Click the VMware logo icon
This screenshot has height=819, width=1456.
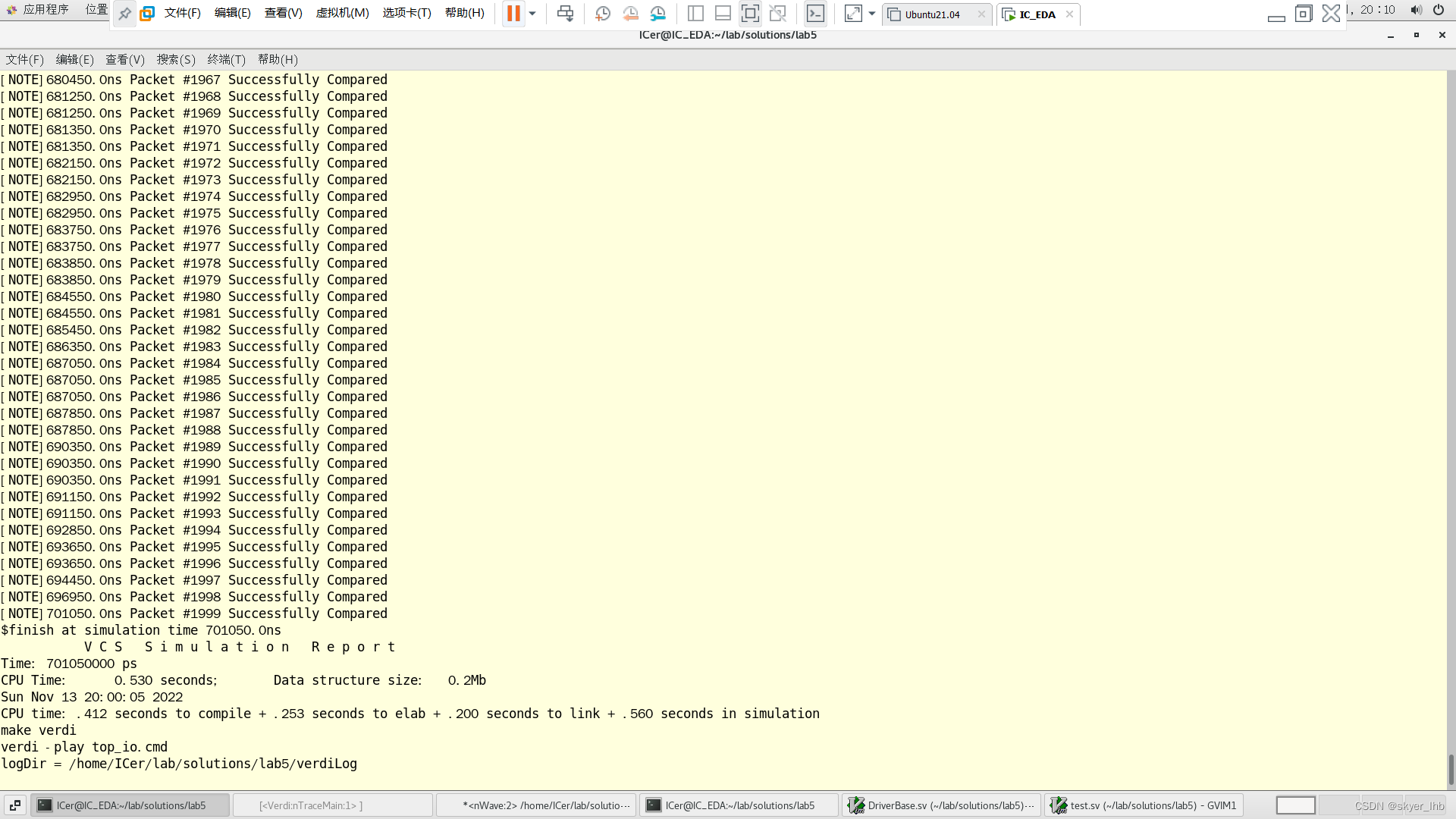[147, 14]
